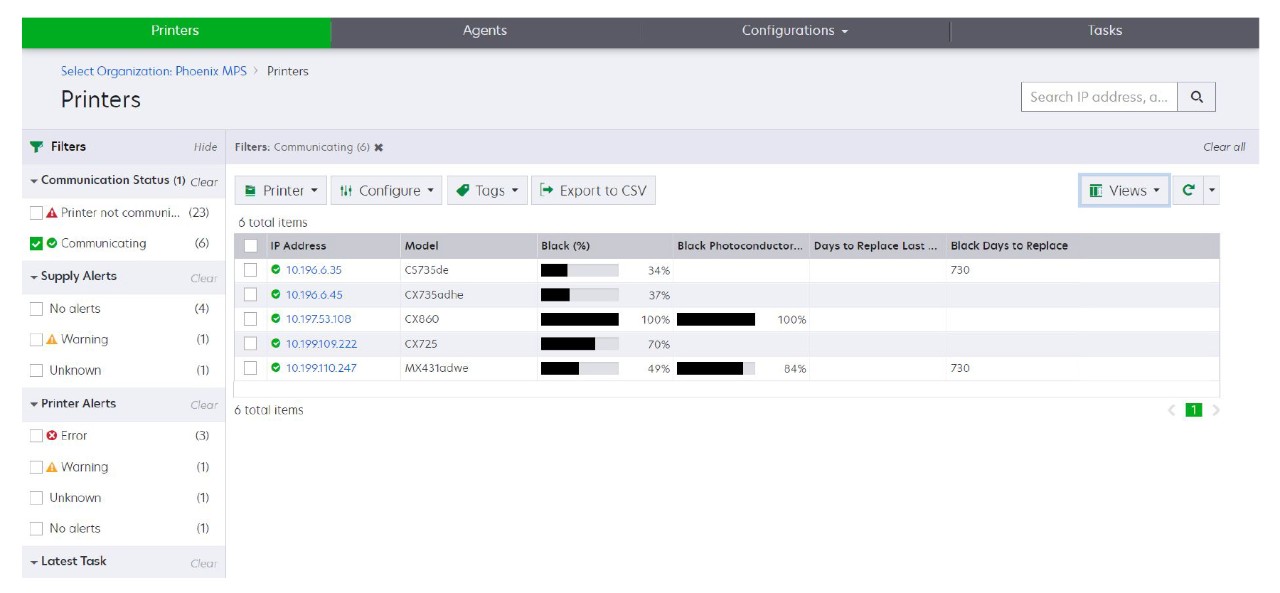Click green status icon for 10.197.53.108
Screen dimensions: 1280x593
tap(276, 319)
